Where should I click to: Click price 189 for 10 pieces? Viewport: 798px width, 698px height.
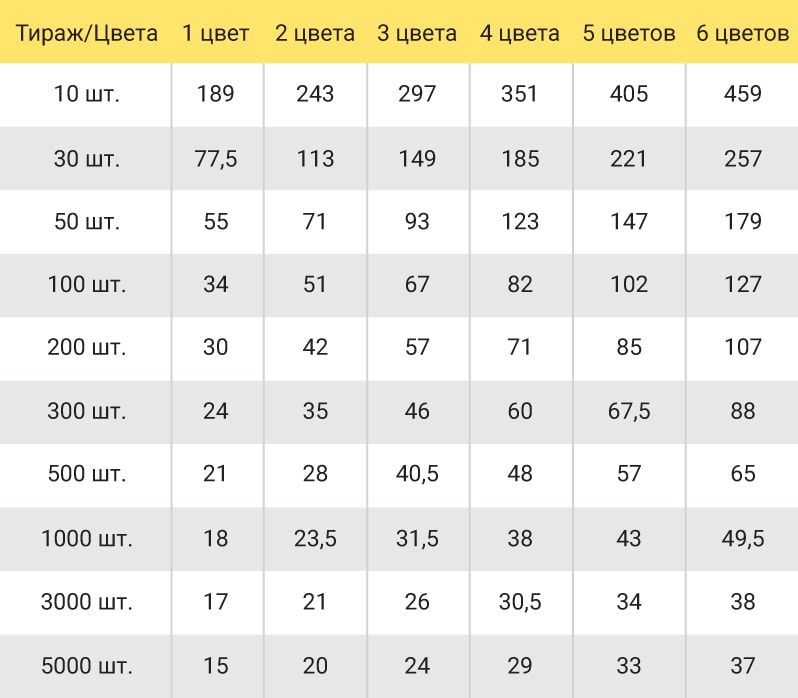pos(216,94)
